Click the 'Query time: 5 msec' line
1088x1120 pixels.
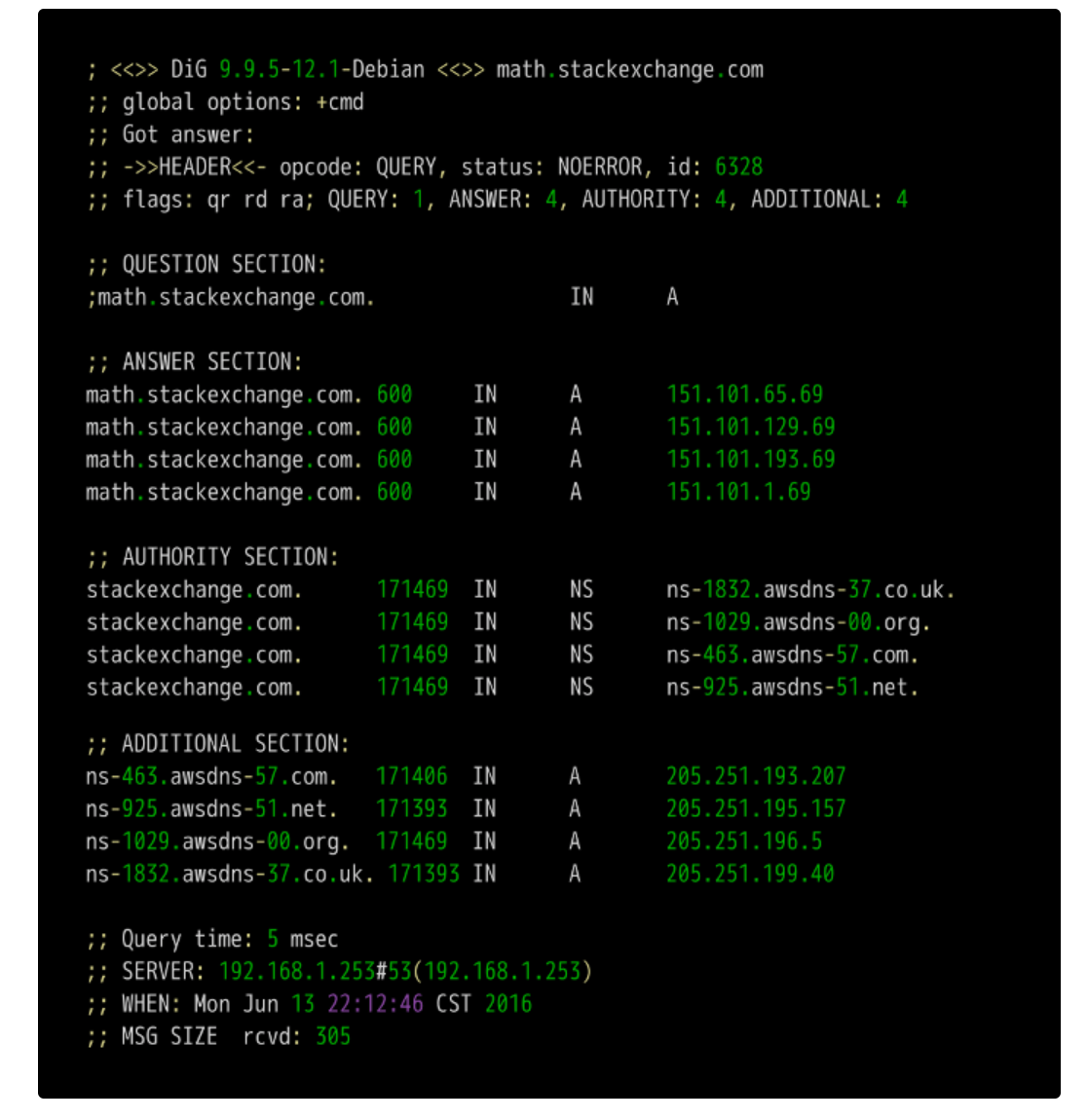tap(213, 939)
